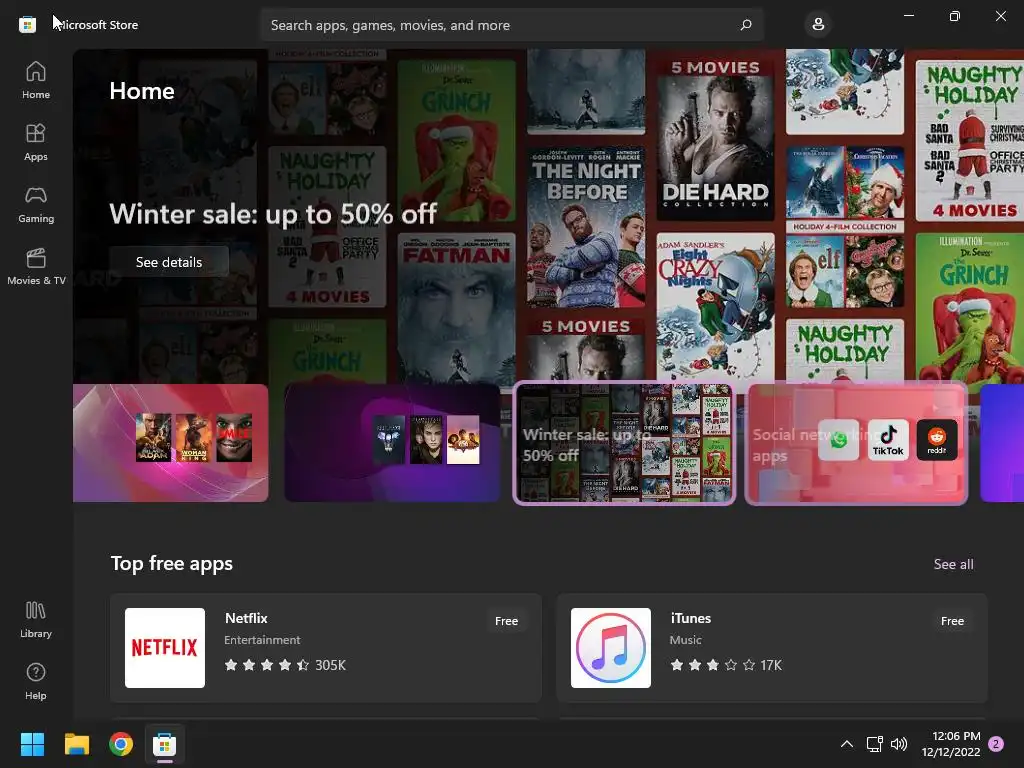Screen dimensions: 1024x768
Task: Click the iTunes app title text
Action: (690, 618)
